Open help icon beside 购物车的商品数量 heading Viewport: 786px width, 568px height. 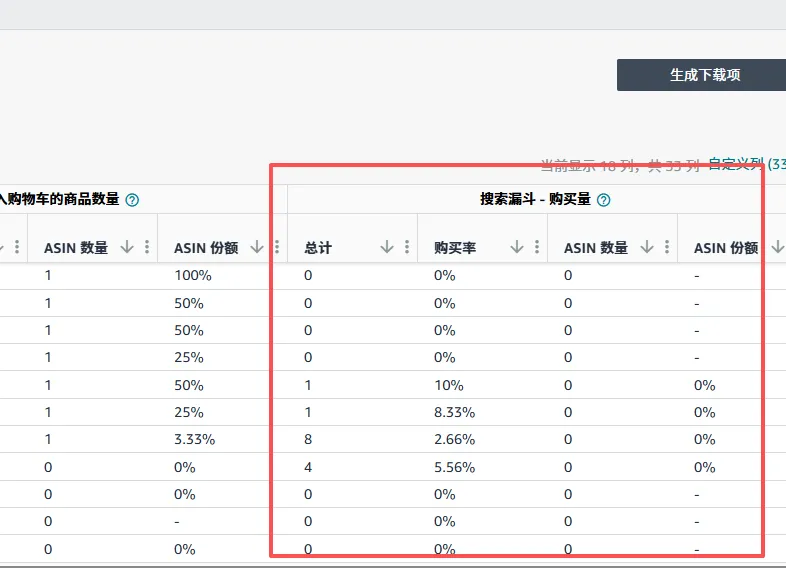pos(132,200)
